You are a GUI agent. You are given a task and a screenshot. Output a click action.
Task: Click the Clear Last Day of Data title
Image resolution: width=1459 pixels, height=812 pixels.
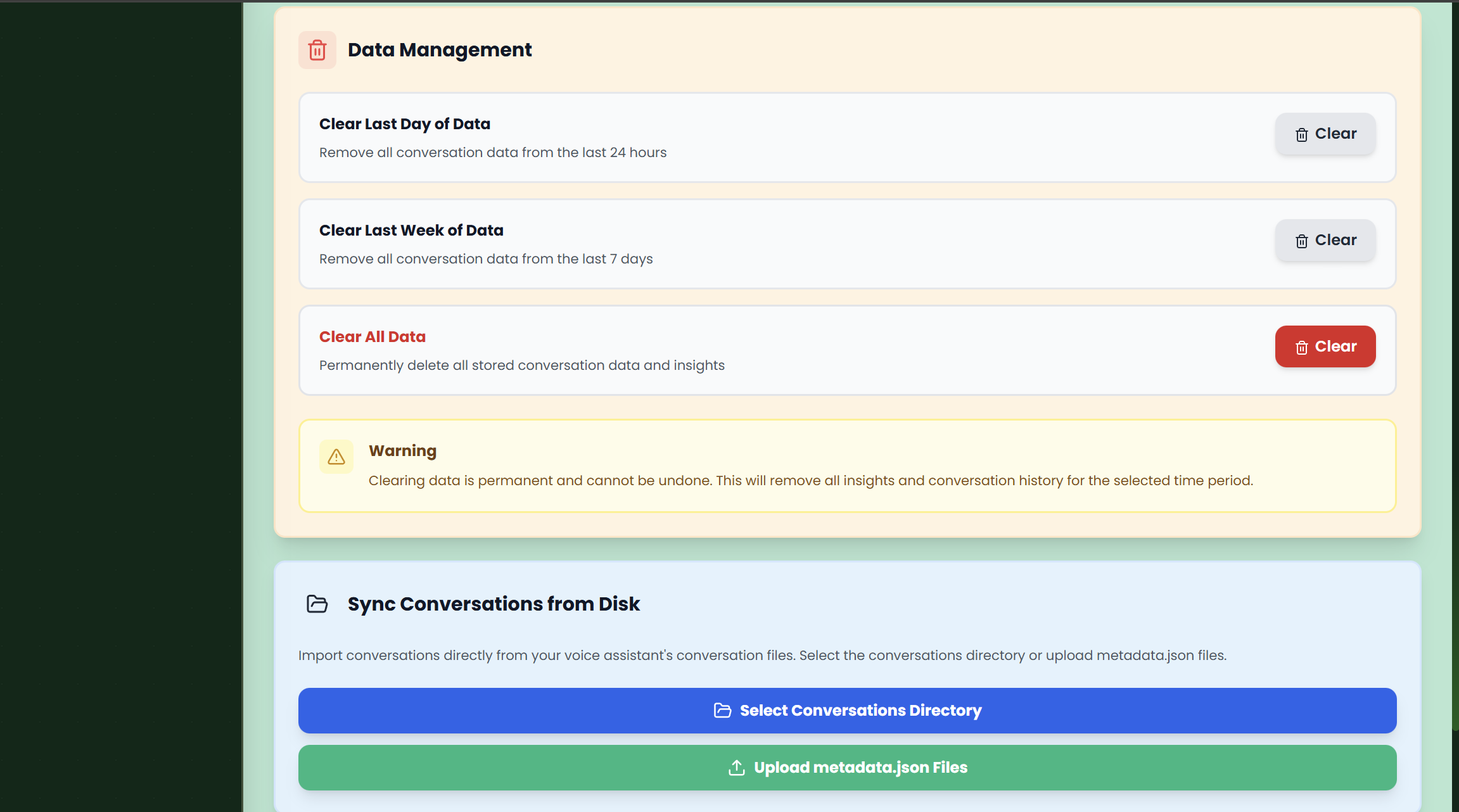(404, 124)
